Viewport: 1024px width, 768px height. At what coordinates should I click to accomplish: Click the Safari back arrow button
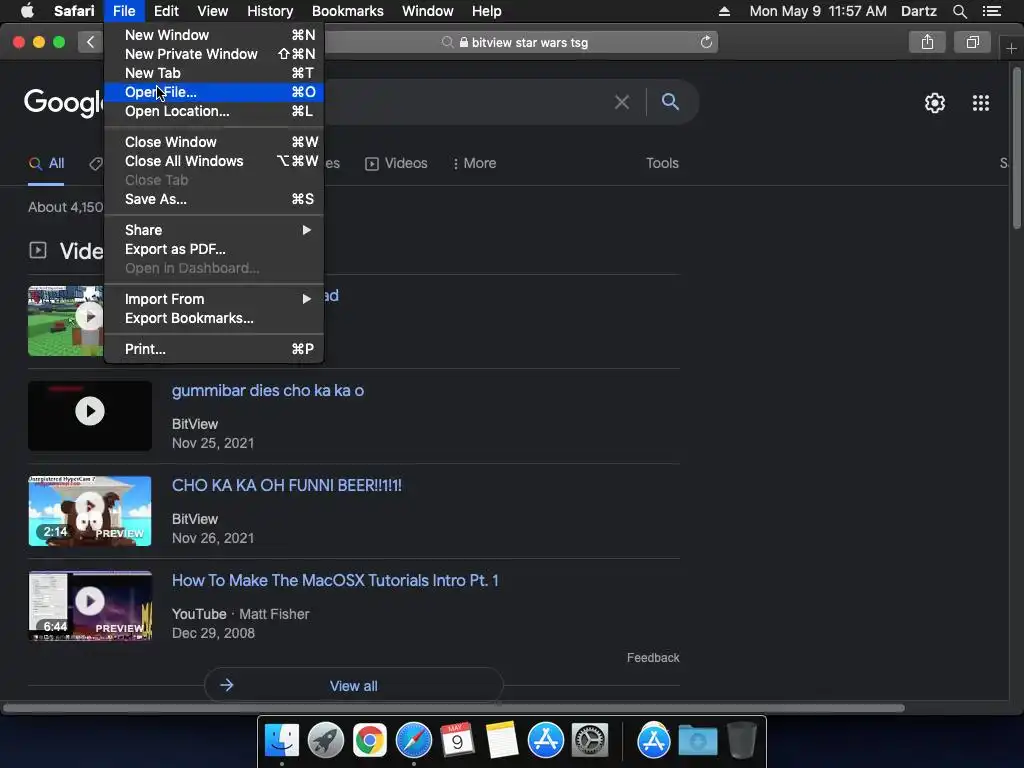[90, 42]
